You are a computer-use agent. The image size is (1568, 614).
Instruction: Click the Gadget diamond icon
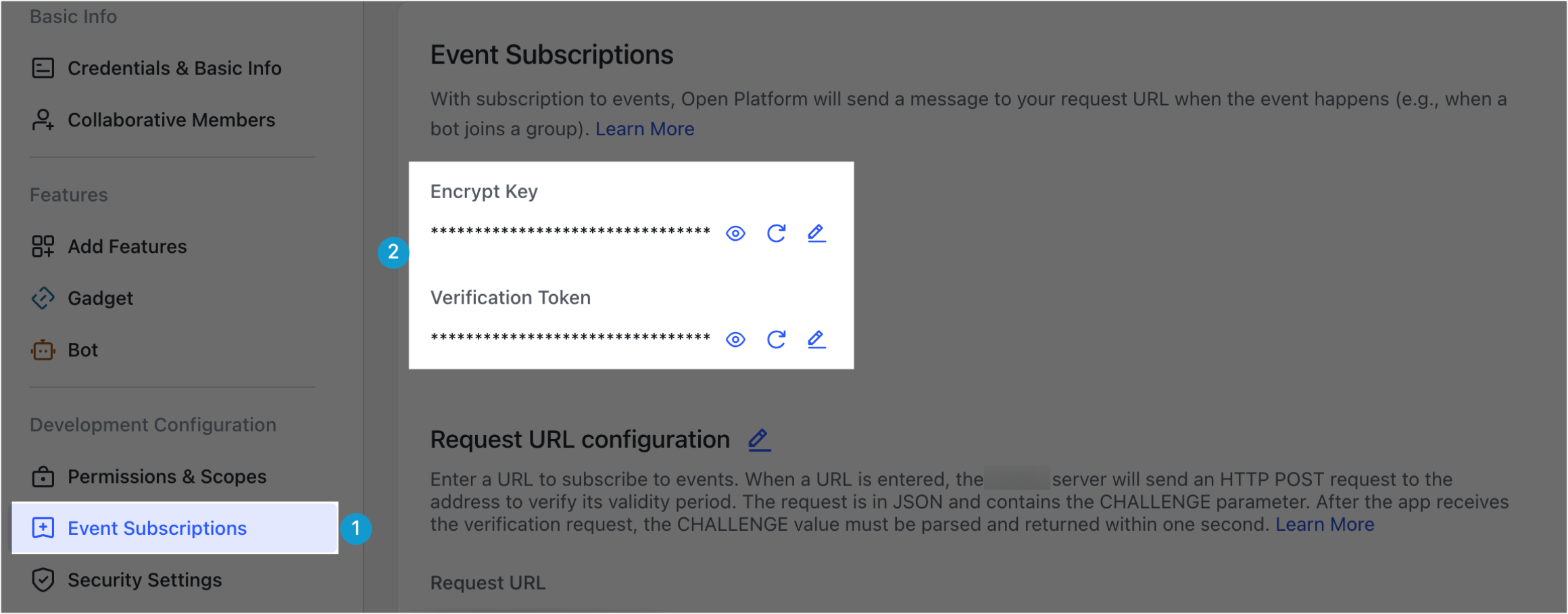pos(43,298)
